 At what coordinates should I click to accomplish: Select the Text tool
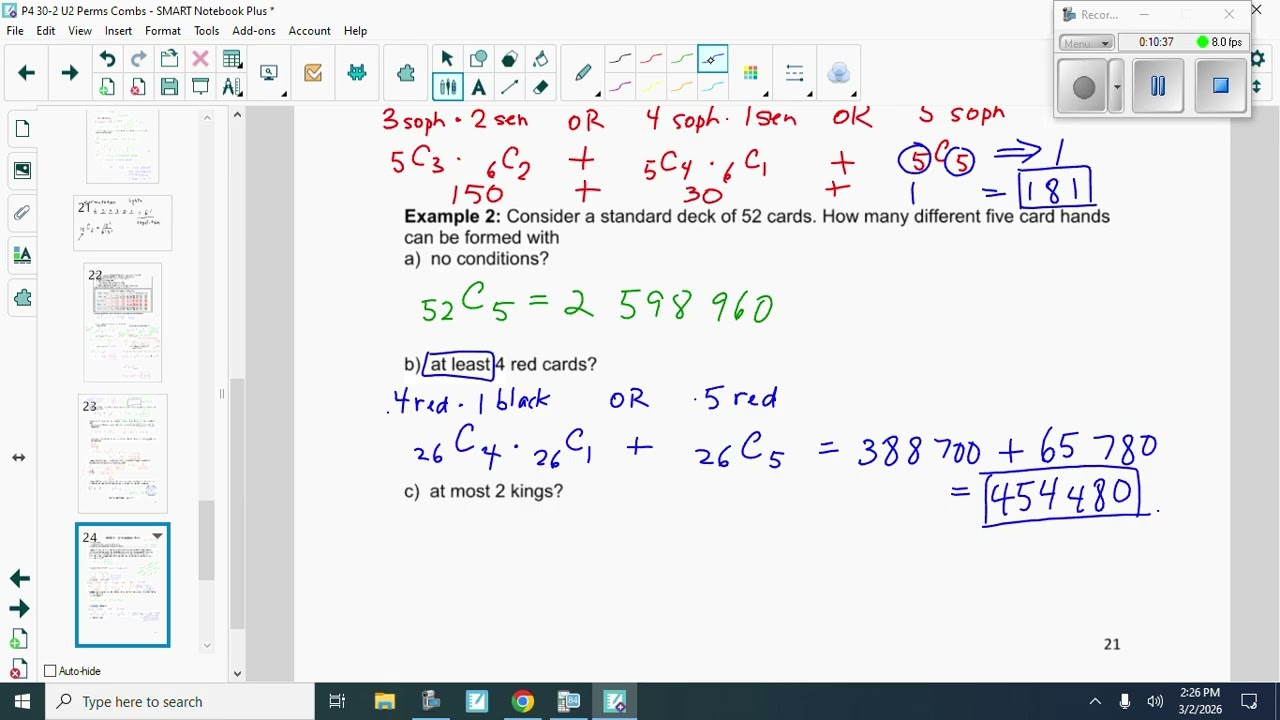tap(478, 87)
